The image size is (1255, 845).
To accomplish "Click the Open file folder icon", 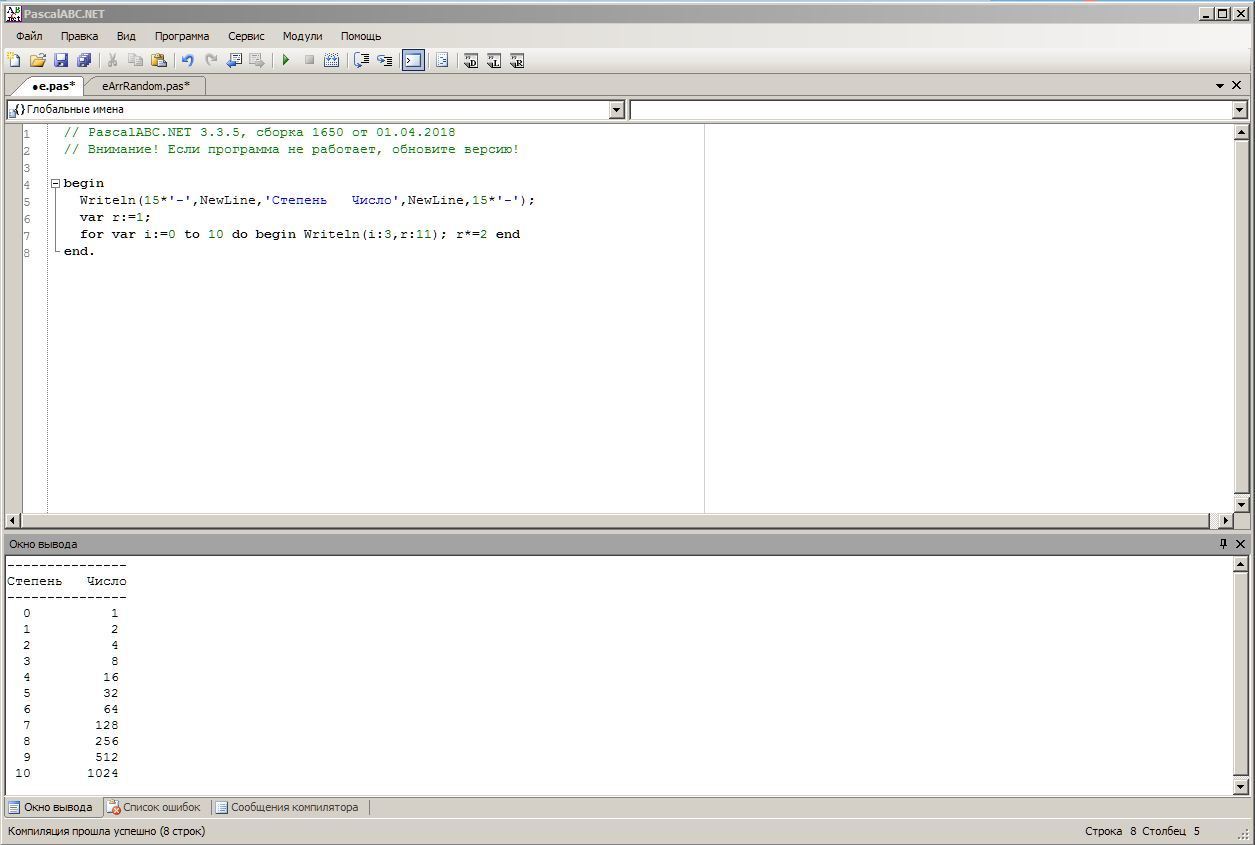I will point(37,61).
